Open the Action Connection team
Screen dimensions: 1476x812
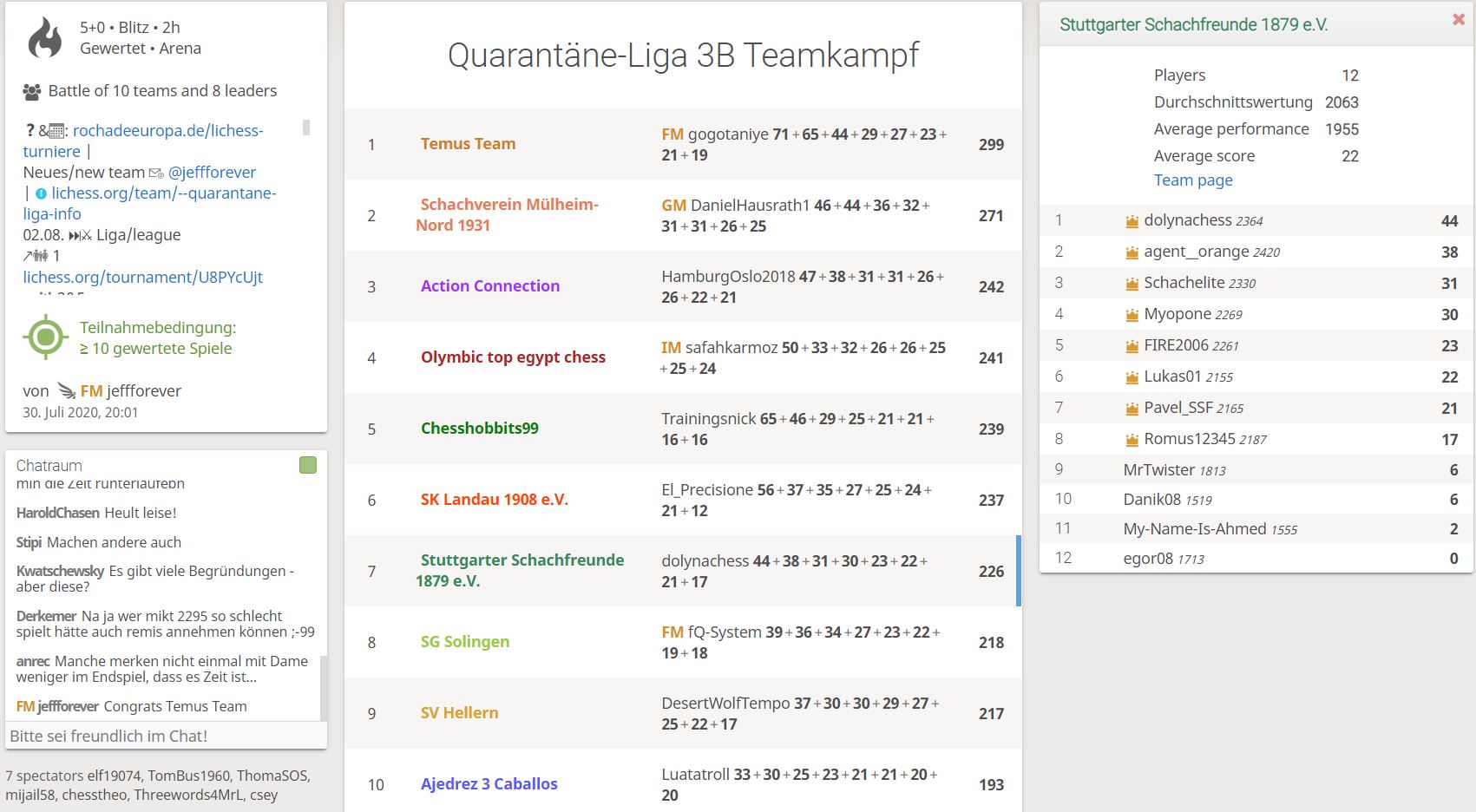pos(490,286)
